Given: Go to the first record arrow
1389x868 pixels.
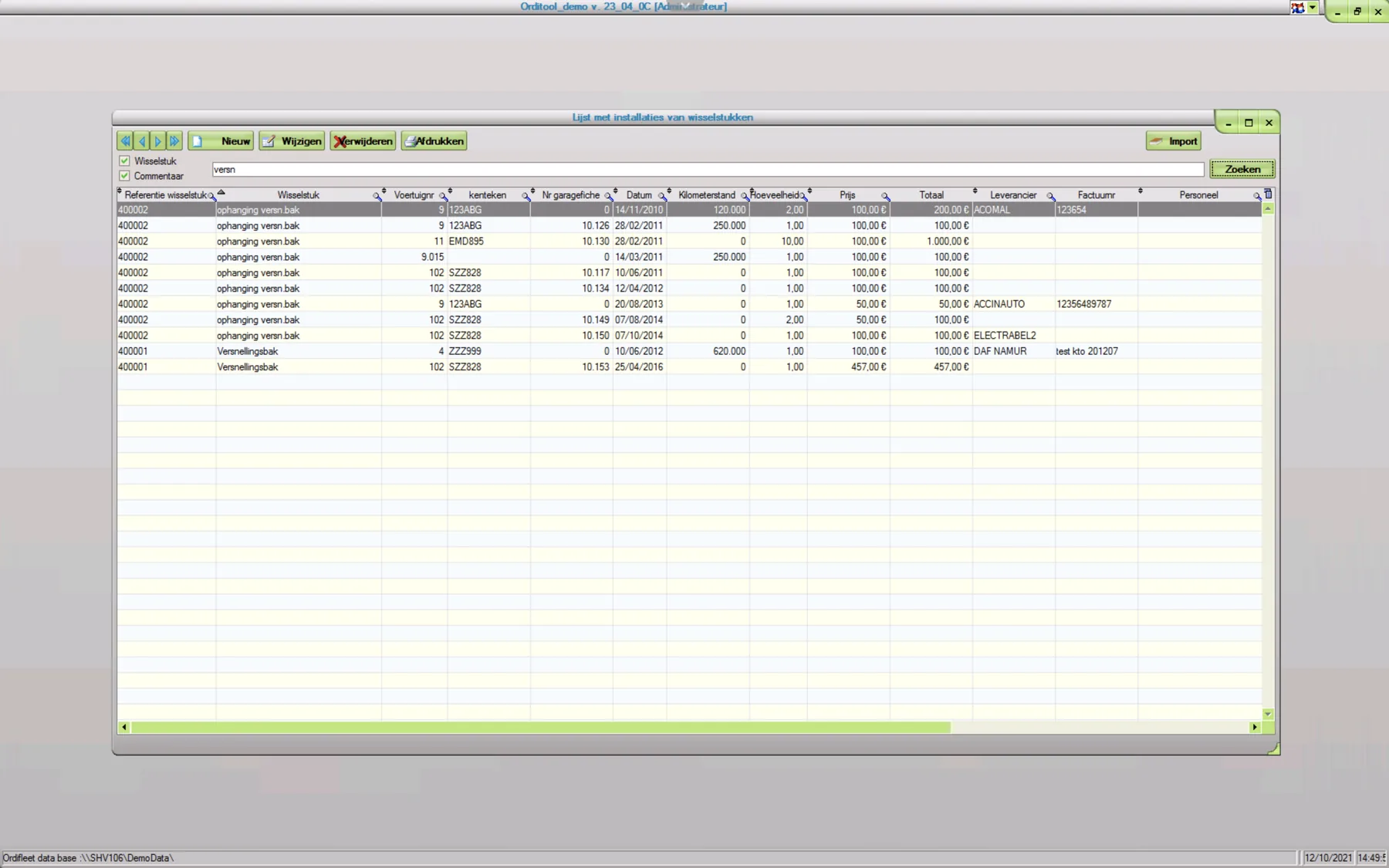Looking at the screenshot, I should click(x=125, y=141).
